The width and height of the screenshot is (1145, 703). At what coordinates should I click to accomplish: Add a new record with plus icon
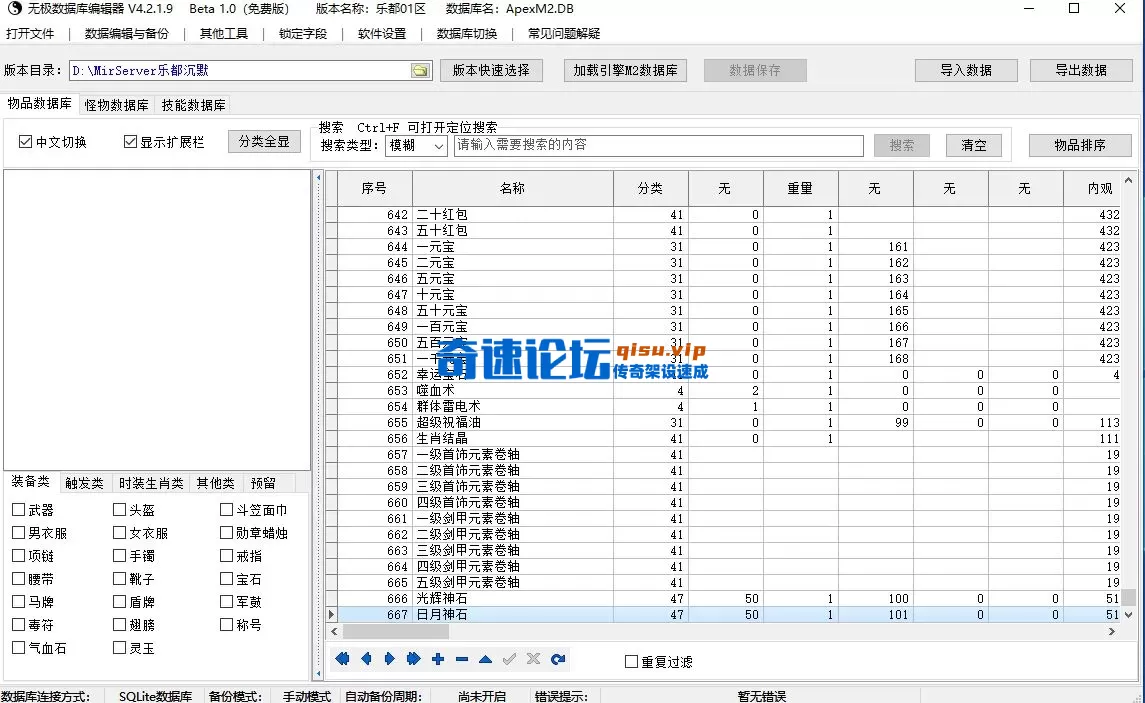[438, 659]
